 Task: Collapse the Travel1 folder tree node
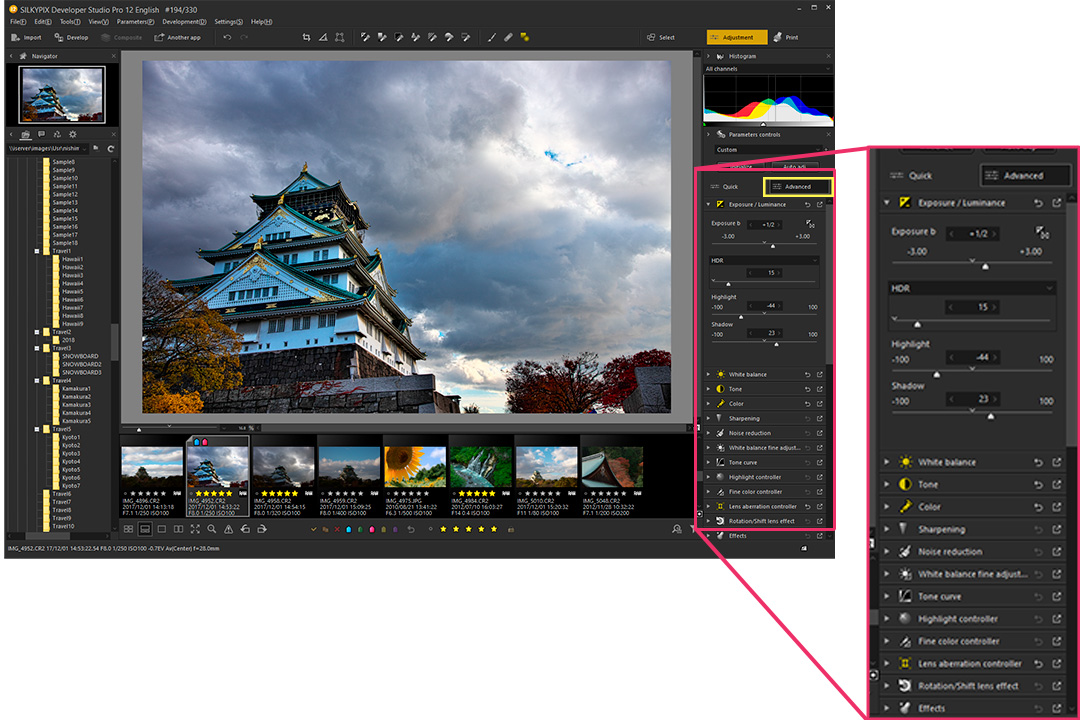pos(37,251)
